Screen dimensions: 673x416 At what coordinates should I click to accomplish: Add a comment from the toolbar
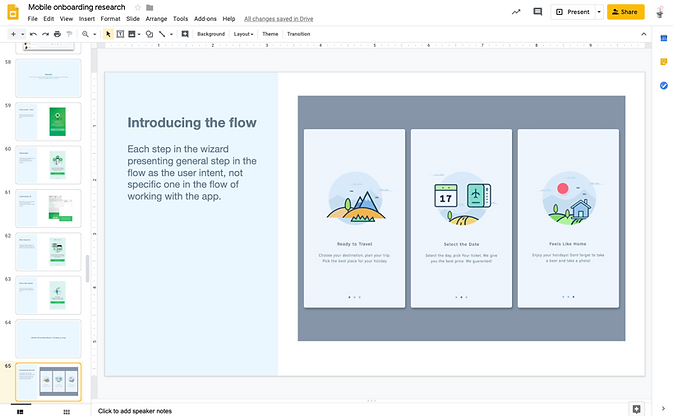pyautogui.click(x=185, y=34)
